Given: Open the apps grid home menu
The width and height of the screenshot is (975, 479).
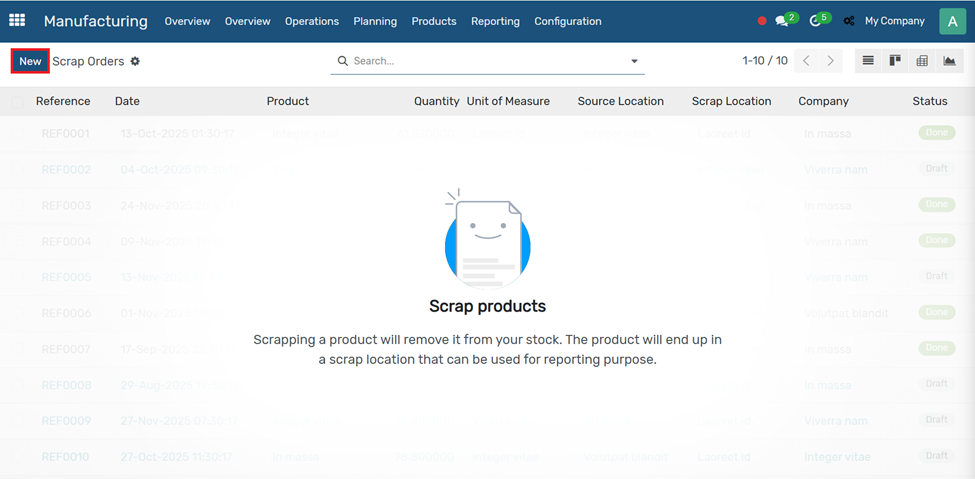Looking at the screenshot, I should coord(17,21).
